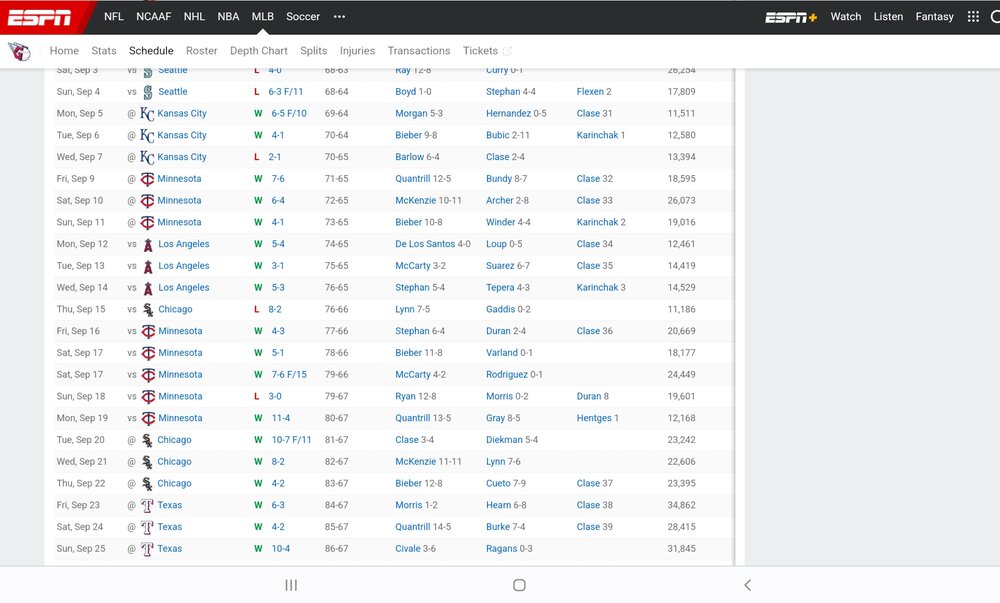The image size is (1000, 603).
Task: Open the NFL menu in top navigation
Action: pyautogui.click(x=114, y=17)
